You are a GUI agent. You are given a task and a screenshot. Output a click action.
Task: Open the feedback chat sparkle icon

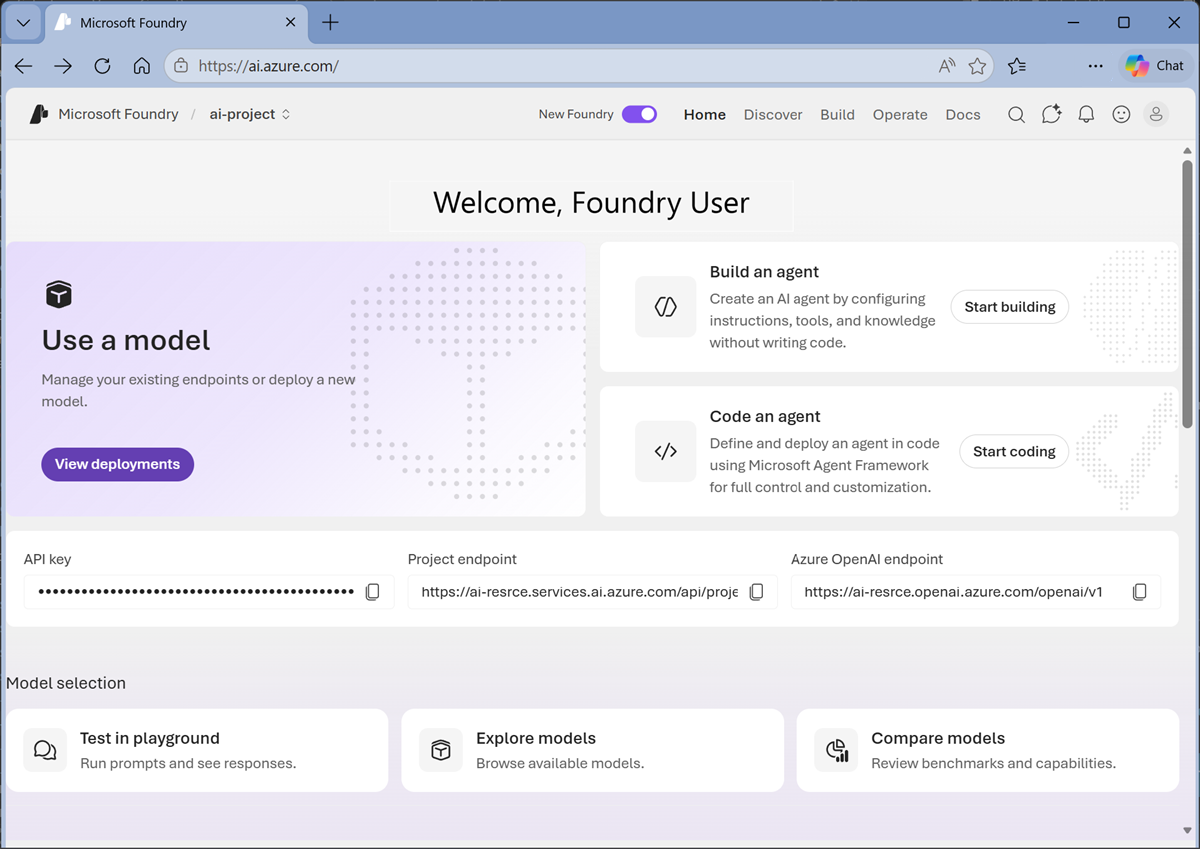pyautogui.click(x=1051, y=115)
